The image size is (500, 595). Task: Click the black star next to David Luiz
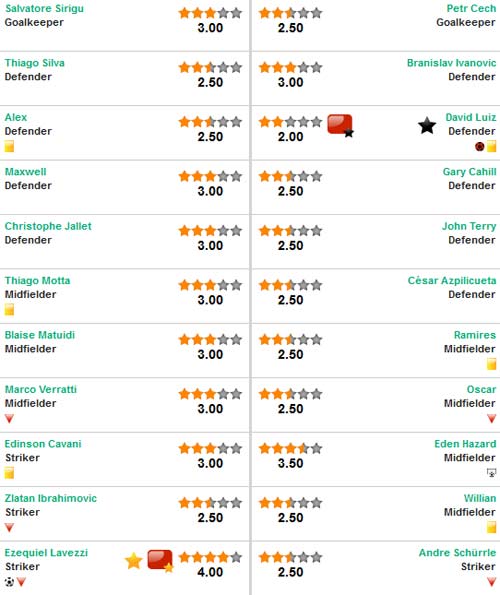[x=427, y=126]
